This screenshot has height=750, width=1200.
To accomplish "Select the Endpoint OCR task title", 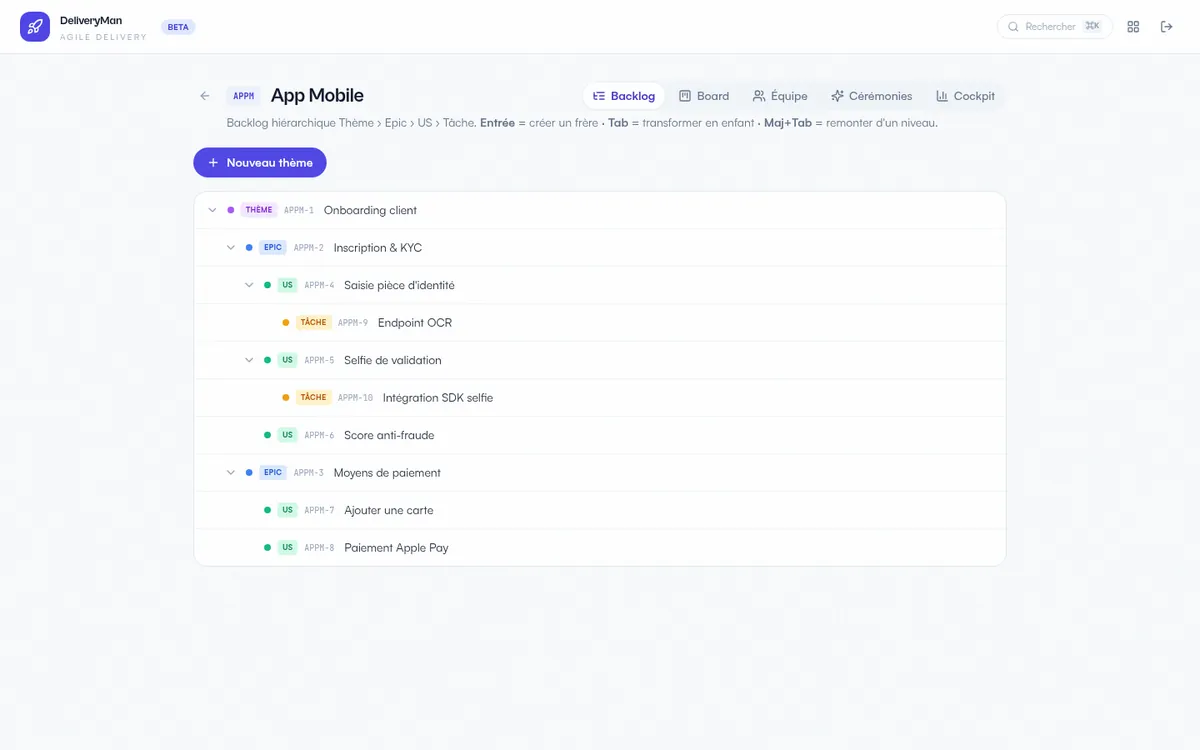I will (x=415, y=323).
